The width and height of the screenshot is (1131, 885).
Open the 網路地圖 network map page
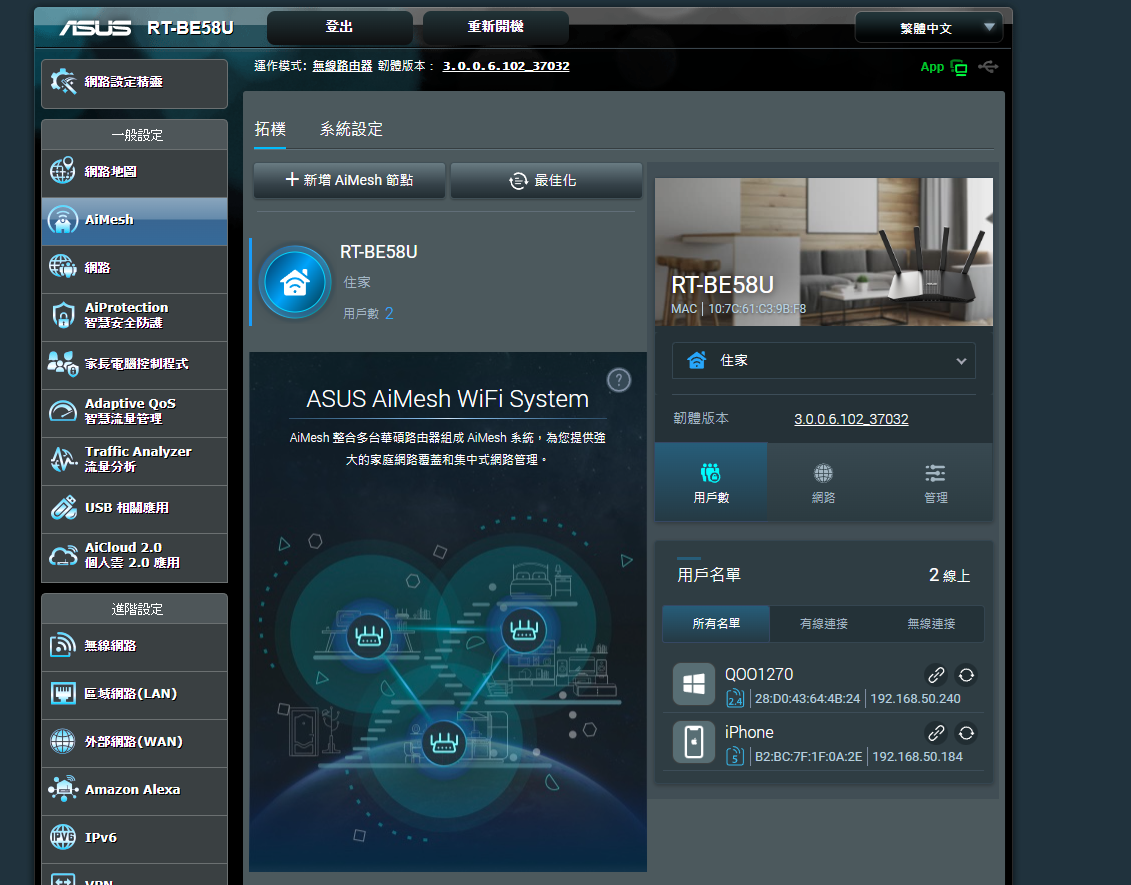tap(134, 172)
